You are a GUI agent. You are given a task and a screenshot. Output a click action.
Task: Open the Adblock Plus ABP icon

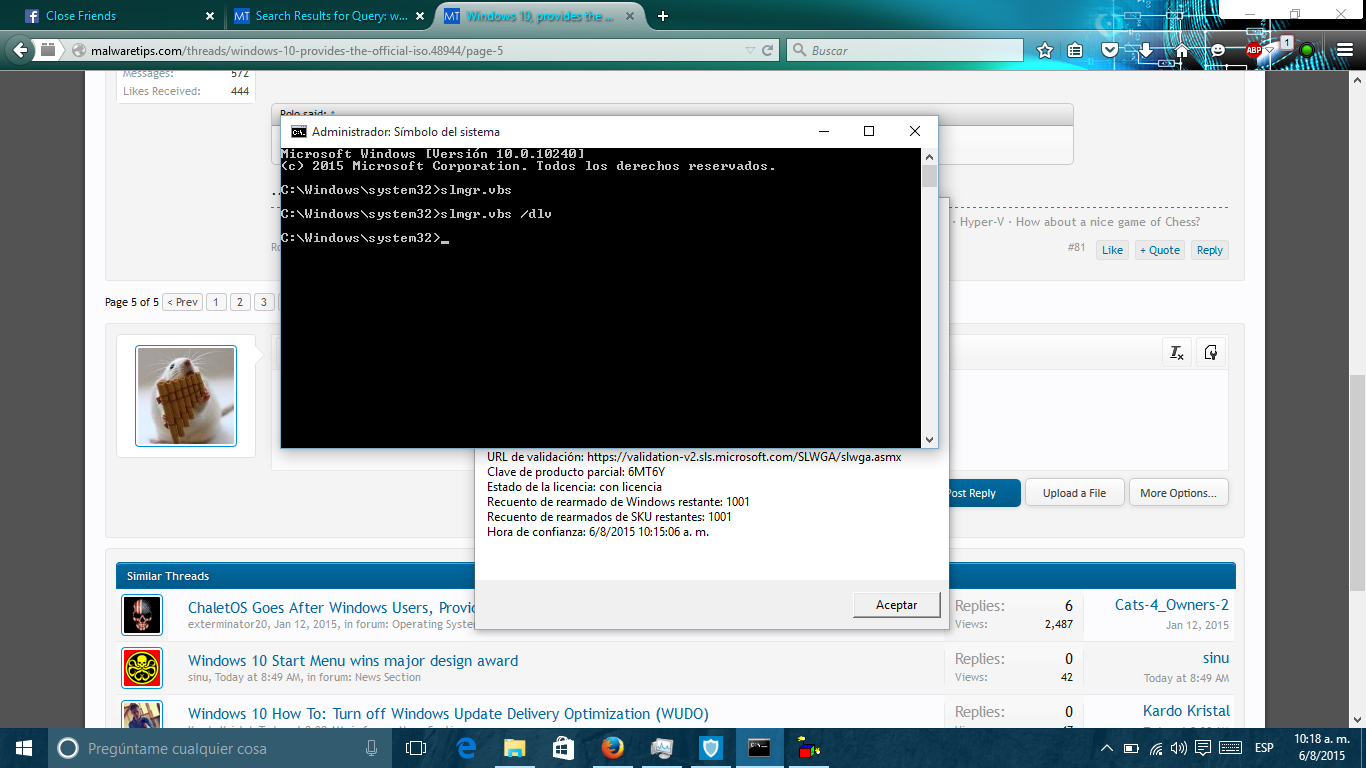coord(1253,50)
